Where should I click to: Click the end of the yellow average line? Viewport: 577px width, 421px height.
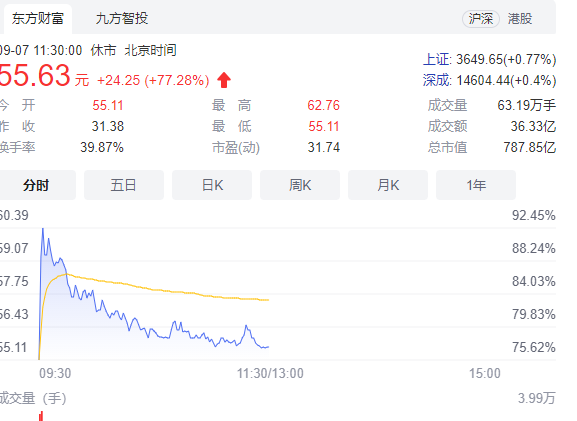click(268, 300)
